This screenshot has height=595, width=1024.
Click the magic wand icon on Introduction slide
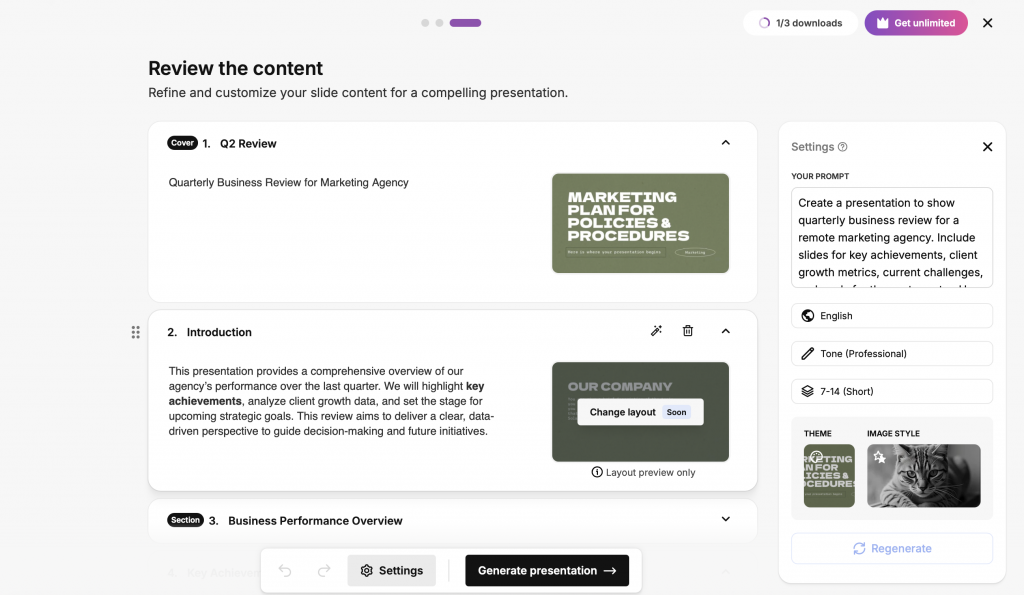click(x=656, y=331)
